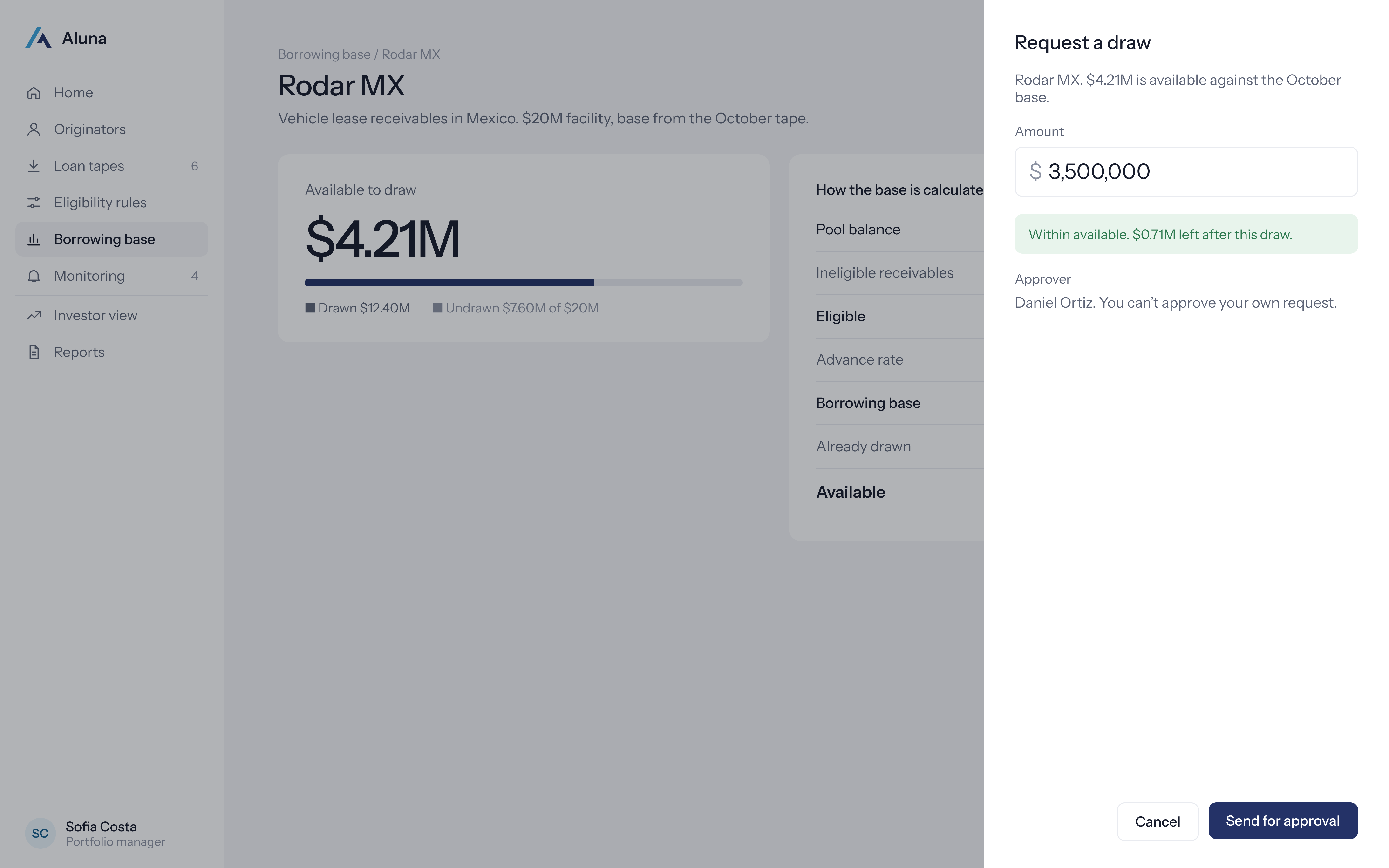The height and width of the screenshot is (868, 1389).
Task: Select the Borrowing base chart icon
Action: click(x=34, y=239)
